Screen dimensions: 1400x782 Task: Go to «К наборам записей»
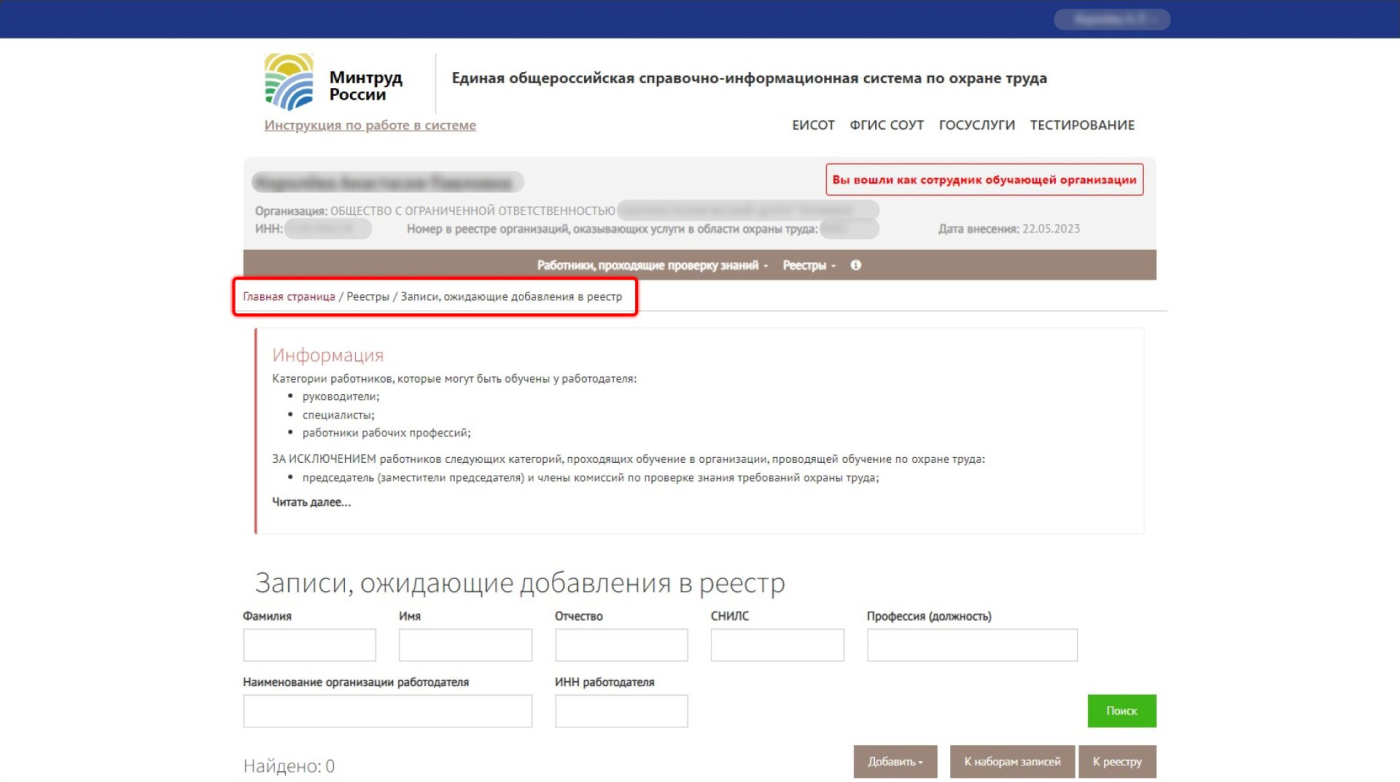point(1012,762)
